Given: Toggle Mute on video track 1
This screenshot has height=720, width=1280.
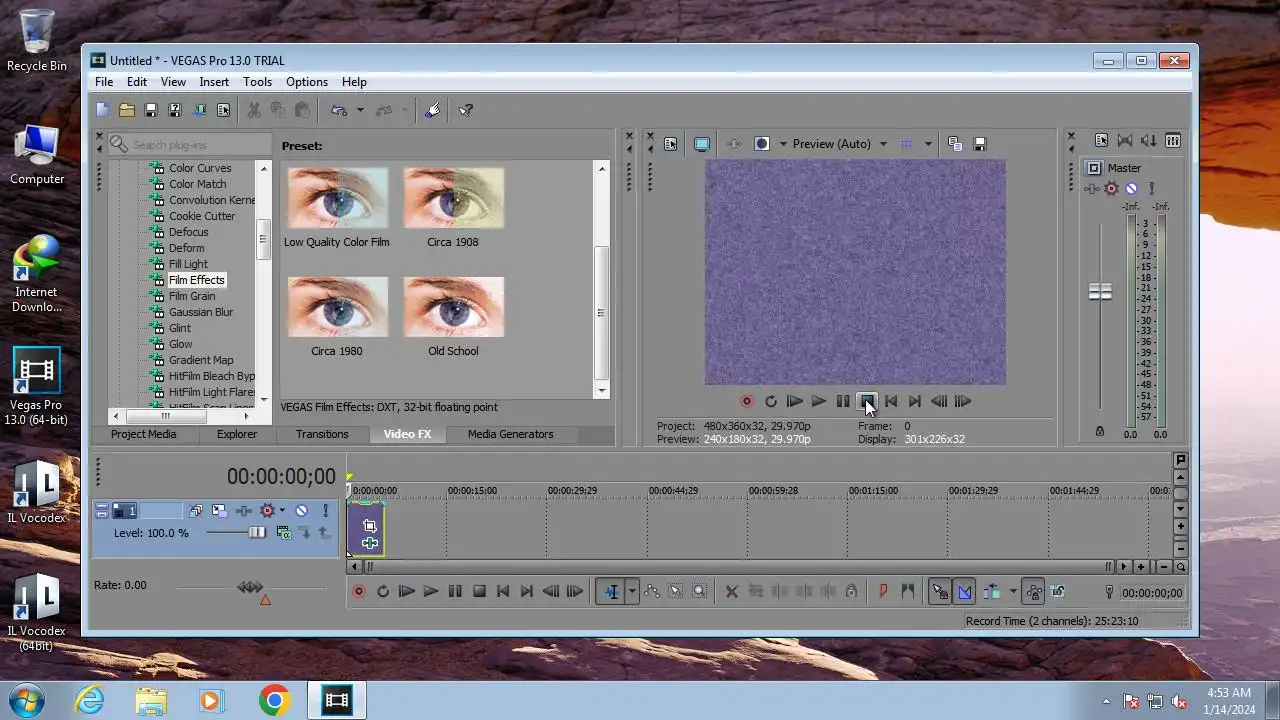Looking at the screenshot, I should coord(301,511).
